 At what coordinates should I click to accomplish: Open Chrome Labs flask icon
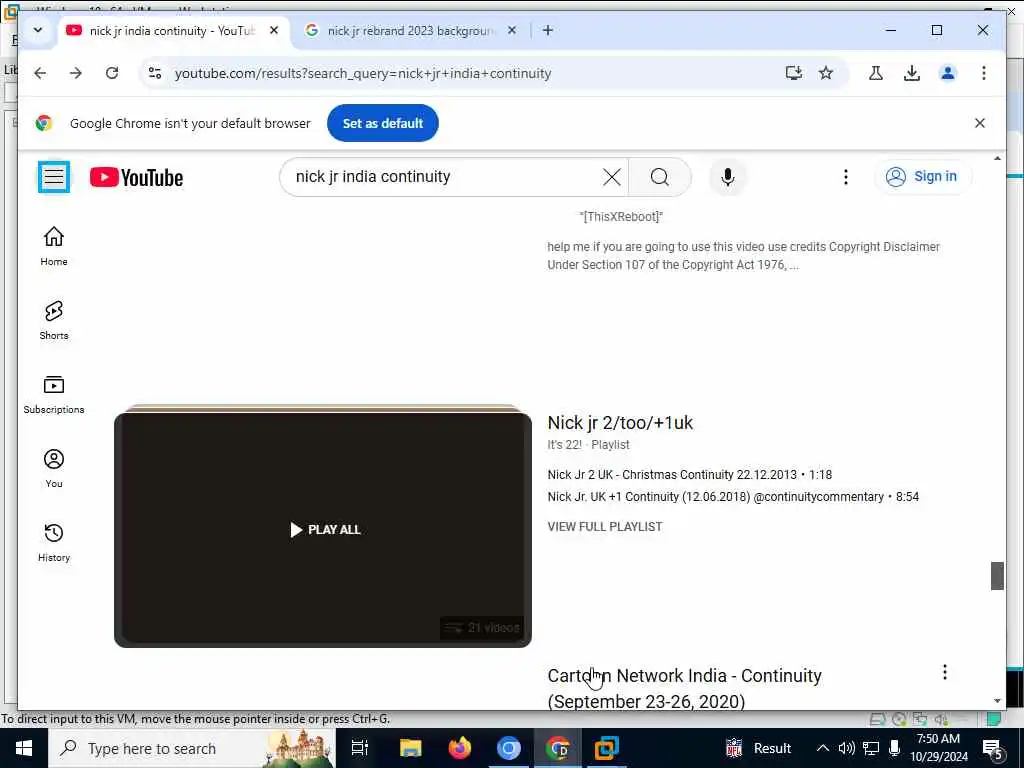pyautogui.click(x=876, y=73)
